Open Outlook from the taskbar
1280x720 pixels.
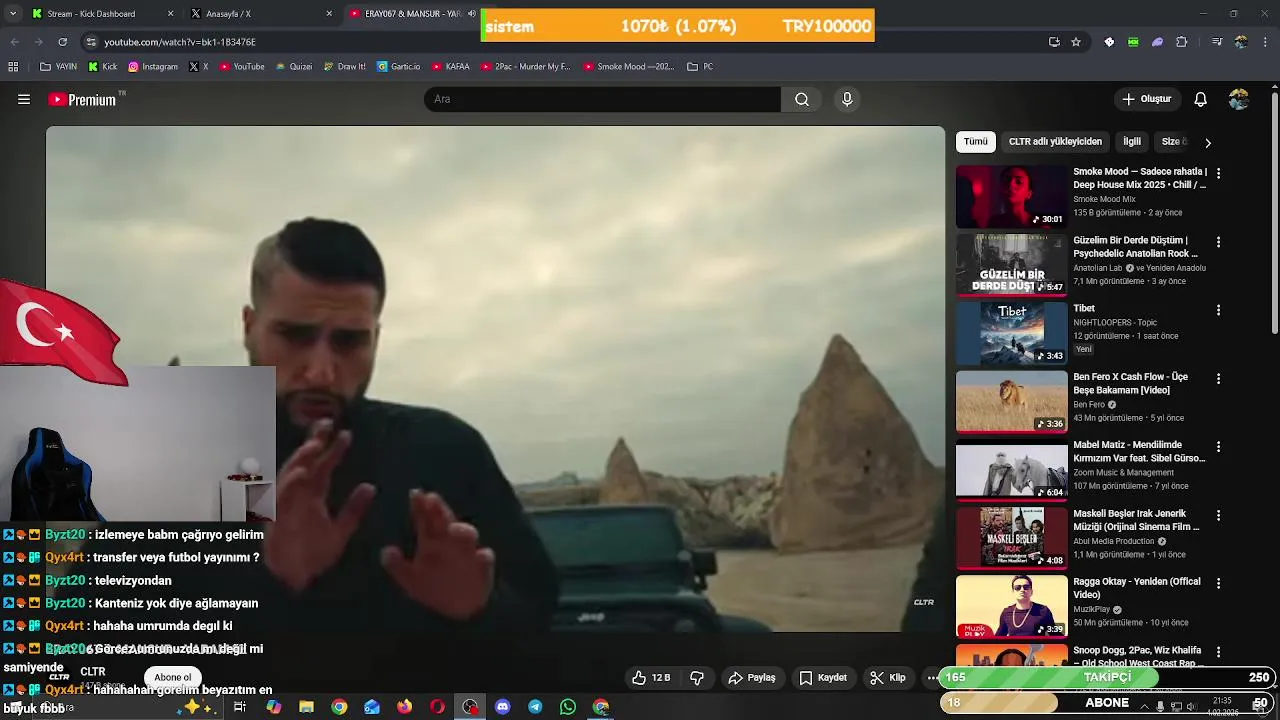tap(372, 707)
